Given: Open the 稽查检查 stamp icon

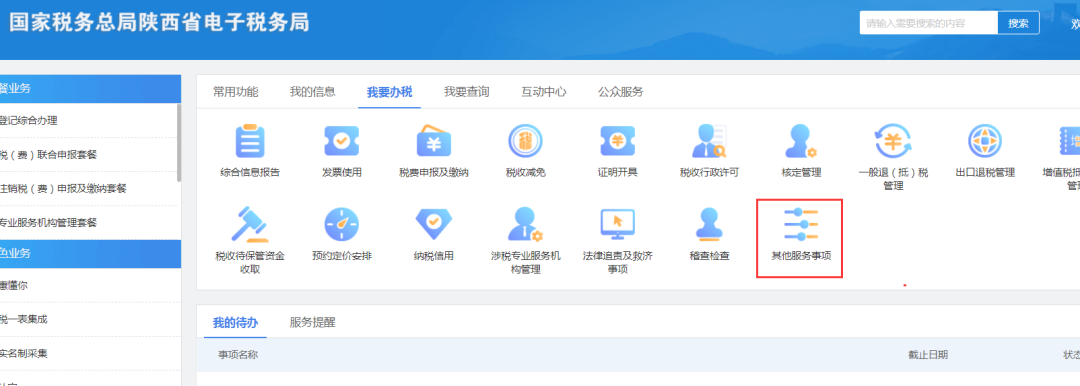Looking at the screenshot, I should 709,225.
